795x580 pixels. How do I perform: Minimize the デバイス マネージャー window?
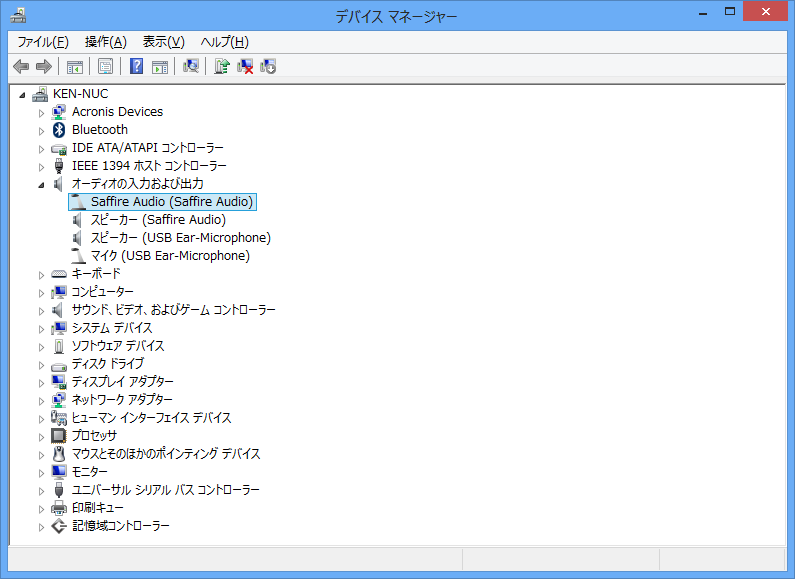click(x=703, y=13)
